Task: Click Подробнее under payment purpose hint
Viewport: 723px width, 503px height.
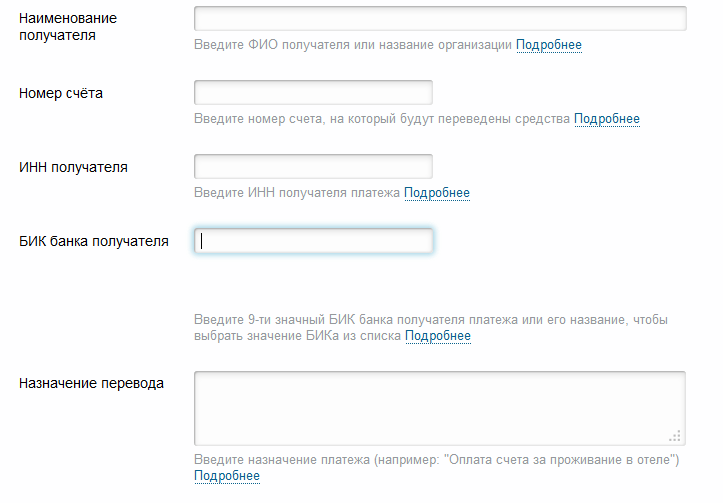Action: click(227, 476)
